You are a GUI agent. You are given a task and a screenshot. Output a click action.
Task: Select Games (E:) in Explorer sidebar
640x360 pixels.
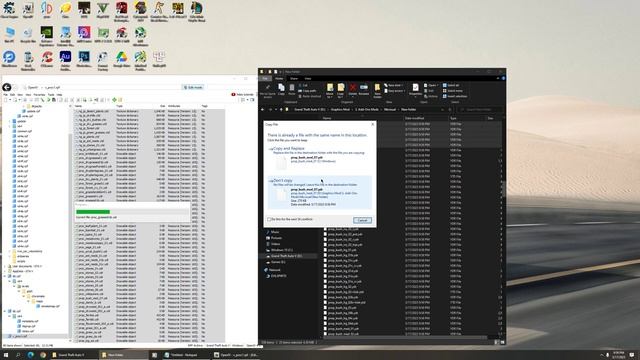point(278,262)
